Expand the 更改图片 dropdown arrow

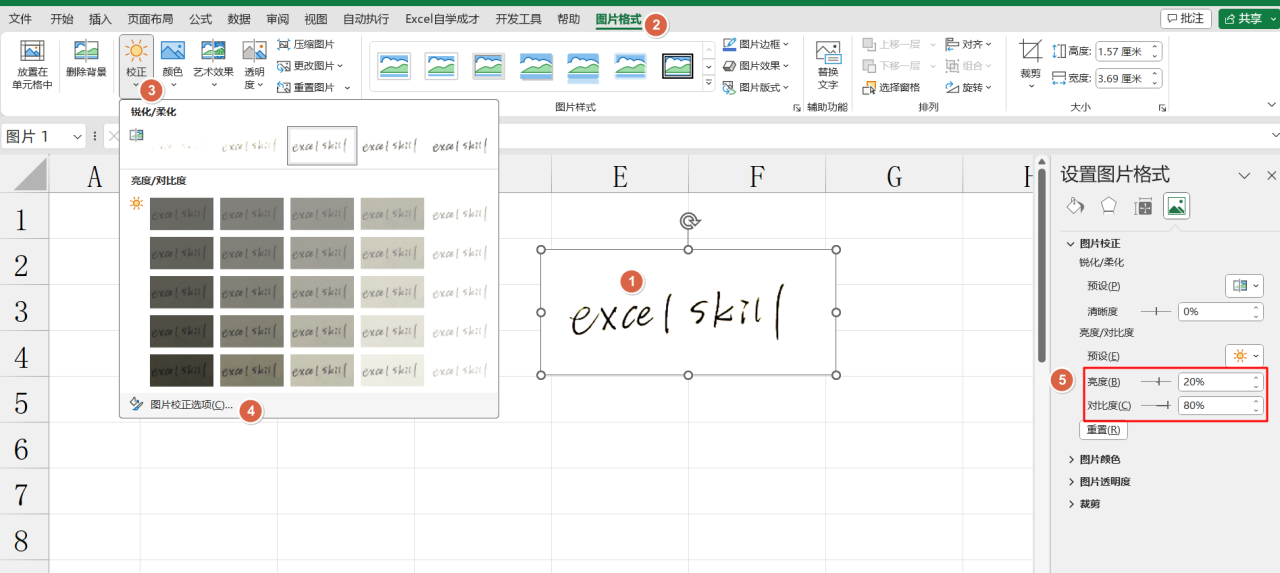coord(340,66)
